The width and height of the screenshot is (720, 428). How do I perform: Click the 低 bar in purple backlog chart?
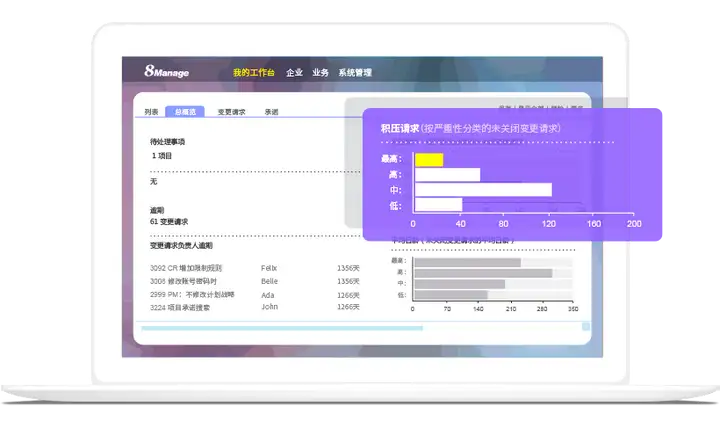click(x=439, y=205)
